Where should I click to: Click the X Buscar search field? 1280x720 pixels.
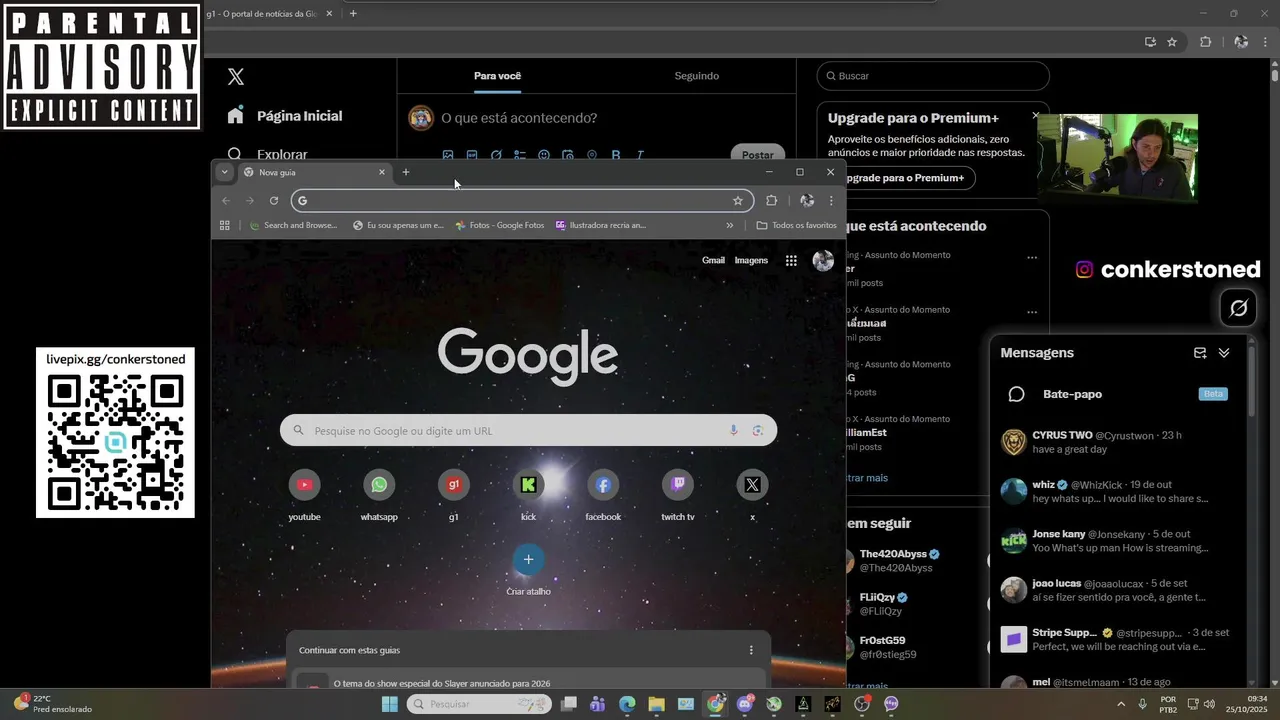coord(933,76)
